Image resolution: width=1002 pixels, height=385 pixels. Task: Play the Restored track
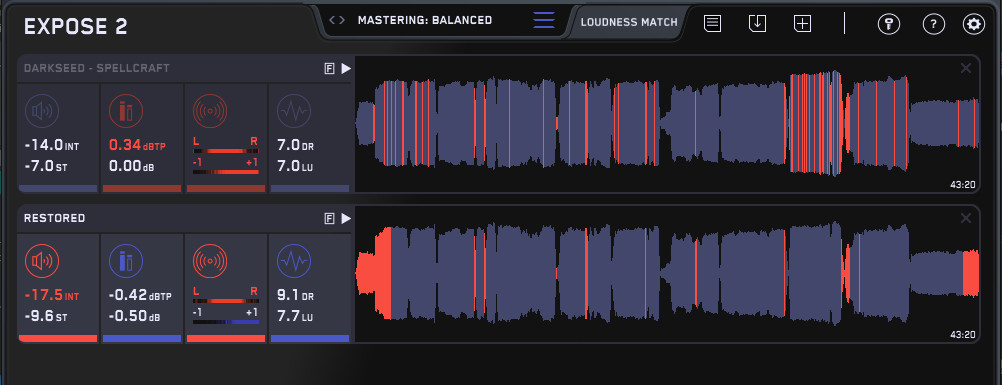[x=346, y=219]
